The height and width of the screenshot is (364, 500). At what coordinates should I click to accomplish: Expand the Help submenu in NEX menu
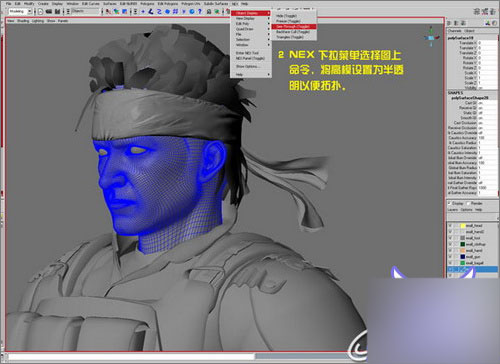251,75
